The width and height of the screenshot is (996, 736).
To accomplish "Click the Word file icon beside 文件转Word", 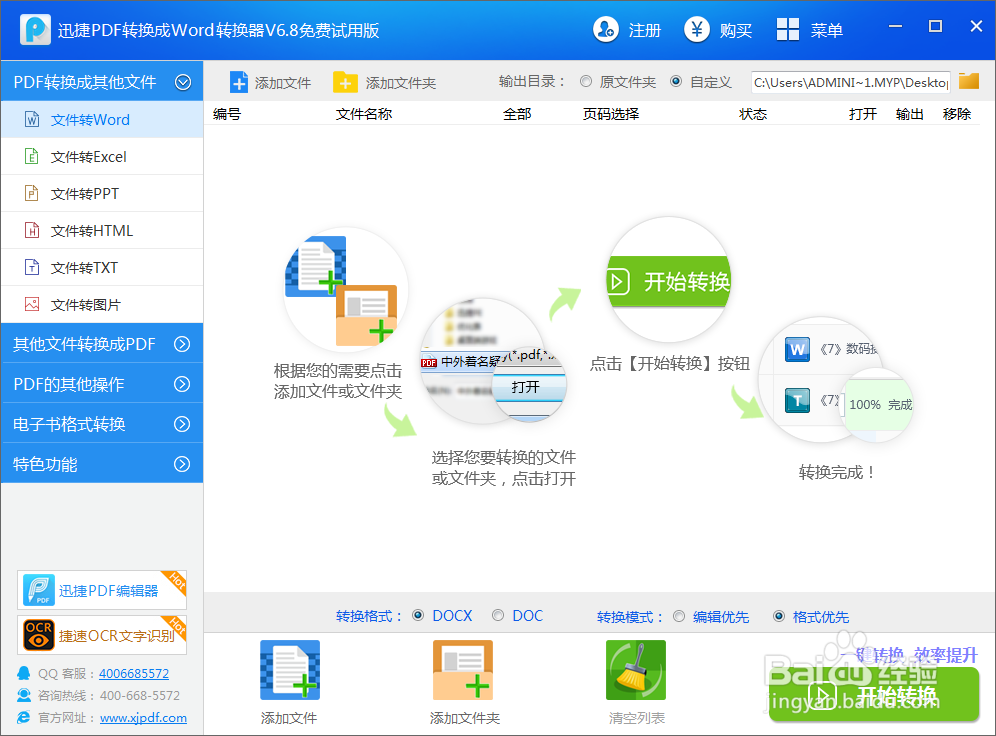I will 32,119.
